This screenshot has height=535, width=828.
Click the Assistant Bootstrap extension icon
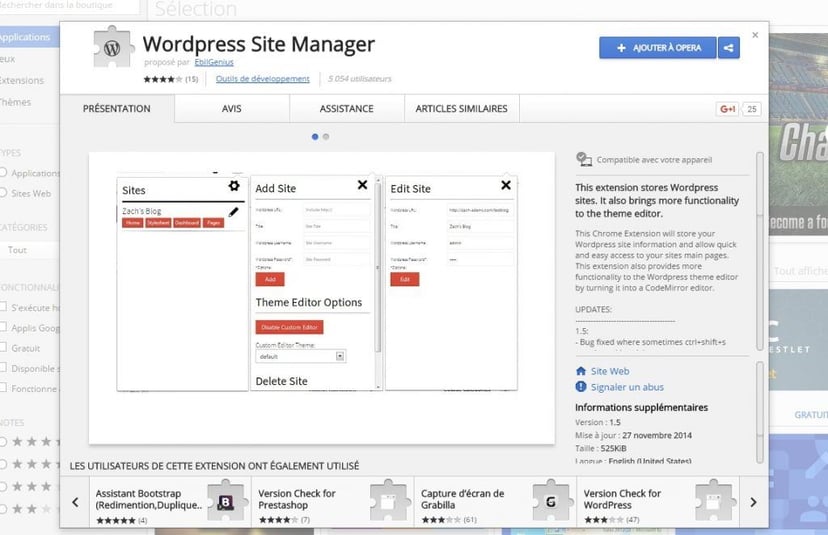click(226, 501)
